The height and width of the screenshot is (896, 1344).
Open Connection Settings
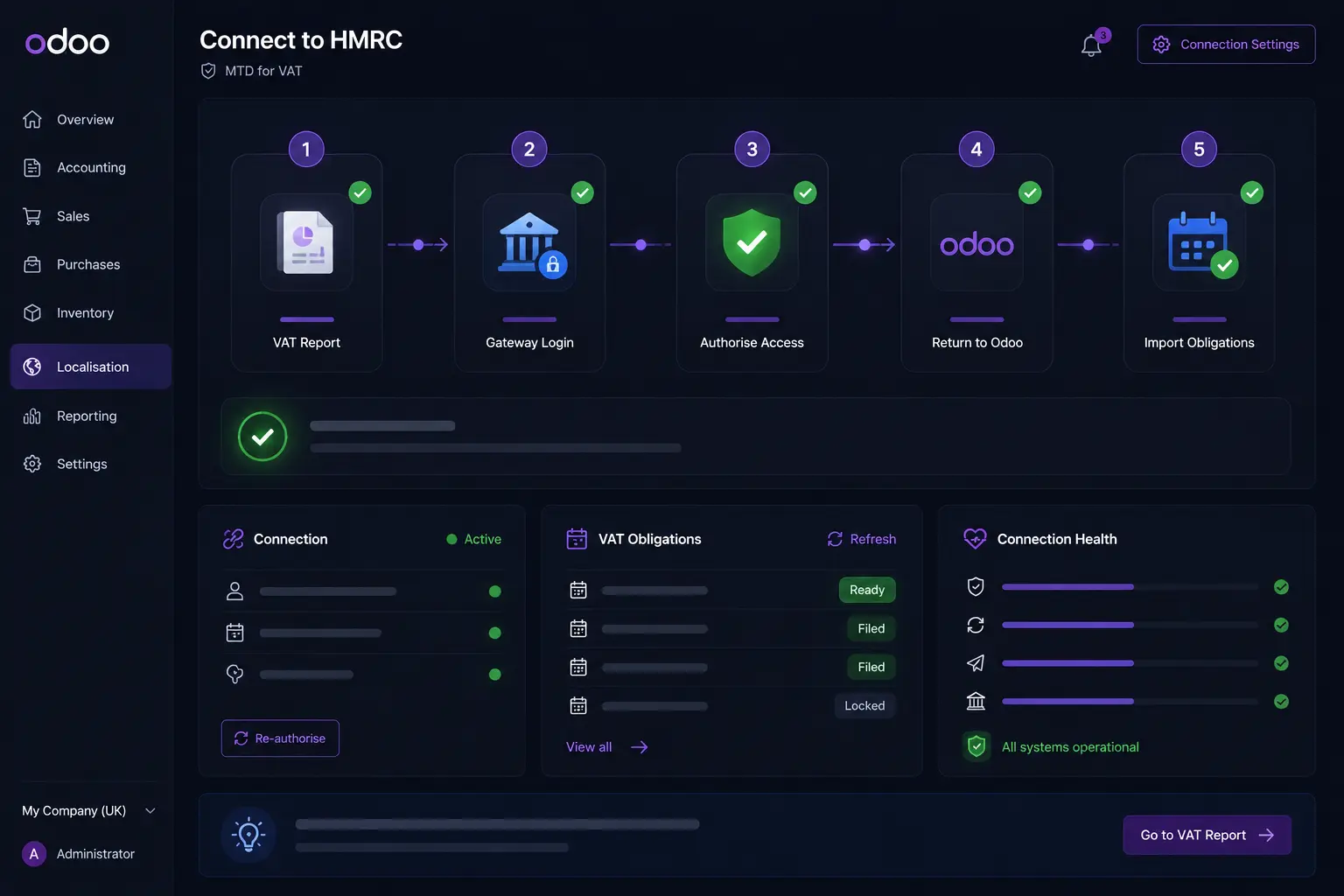point(1226,45)
